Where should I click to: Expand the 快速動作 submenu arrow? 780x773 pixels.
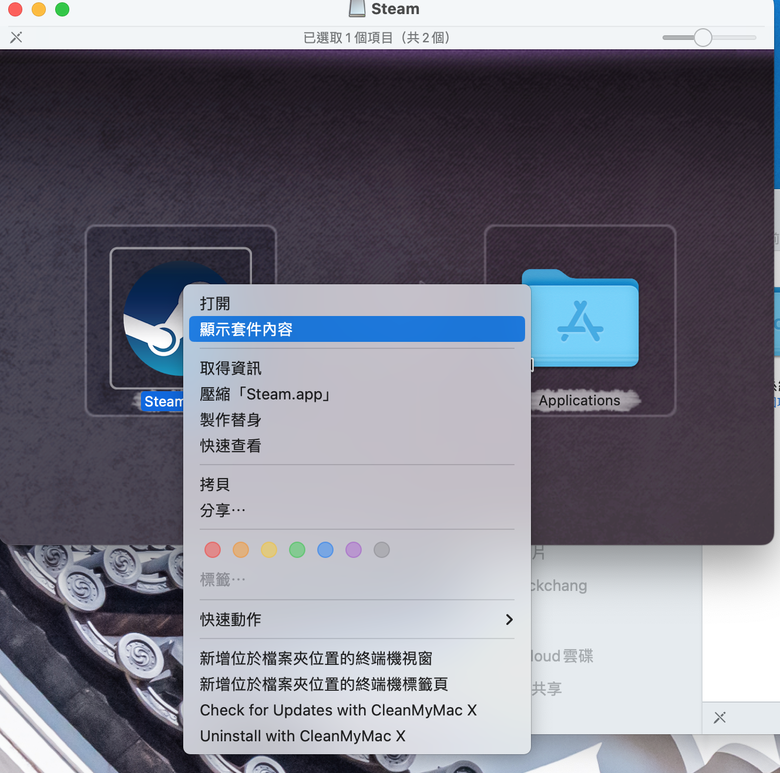point(509,619)
